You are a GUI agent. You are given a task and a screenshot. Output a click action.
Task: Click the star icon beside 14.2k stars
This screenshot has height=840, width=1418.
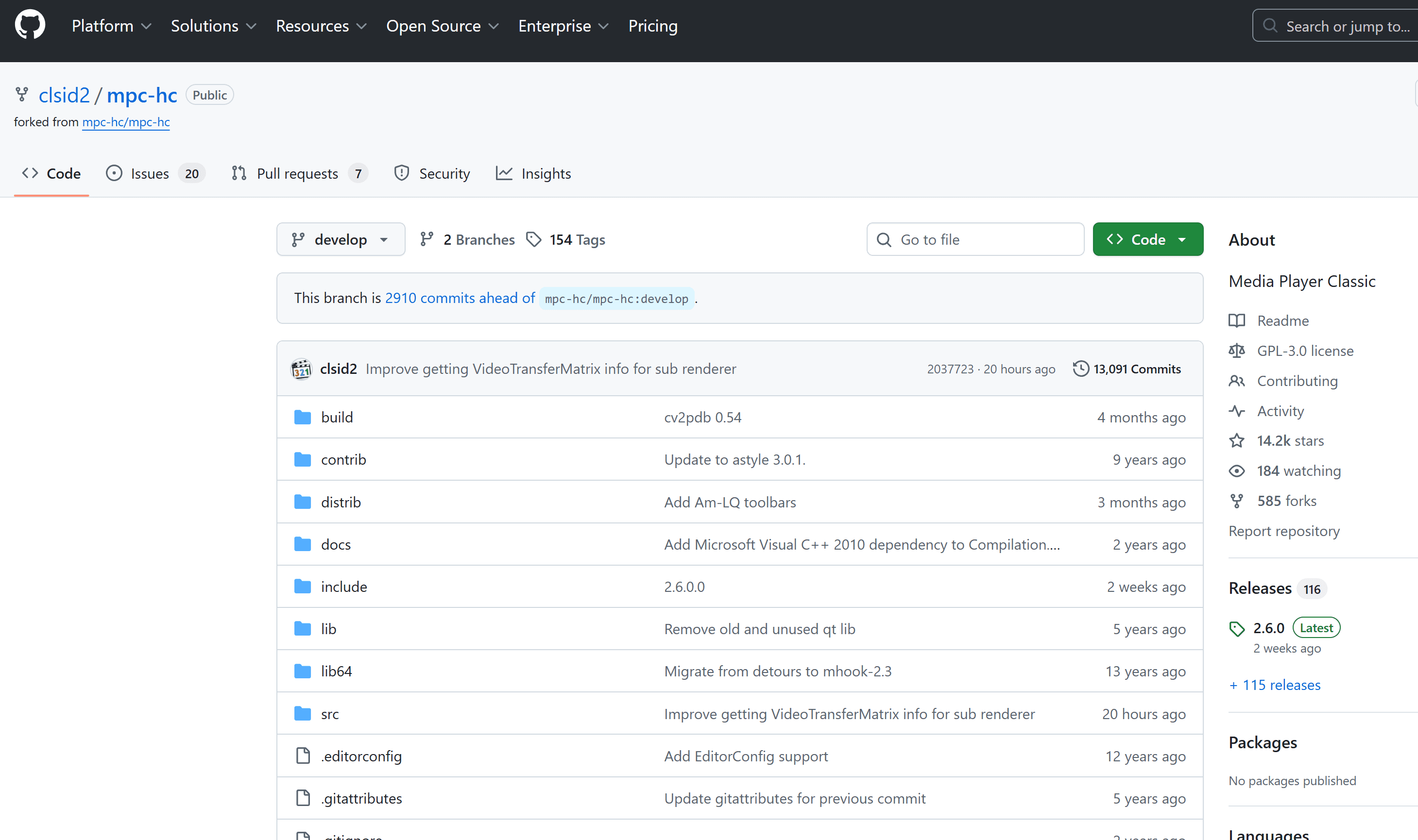(1237, 441)
